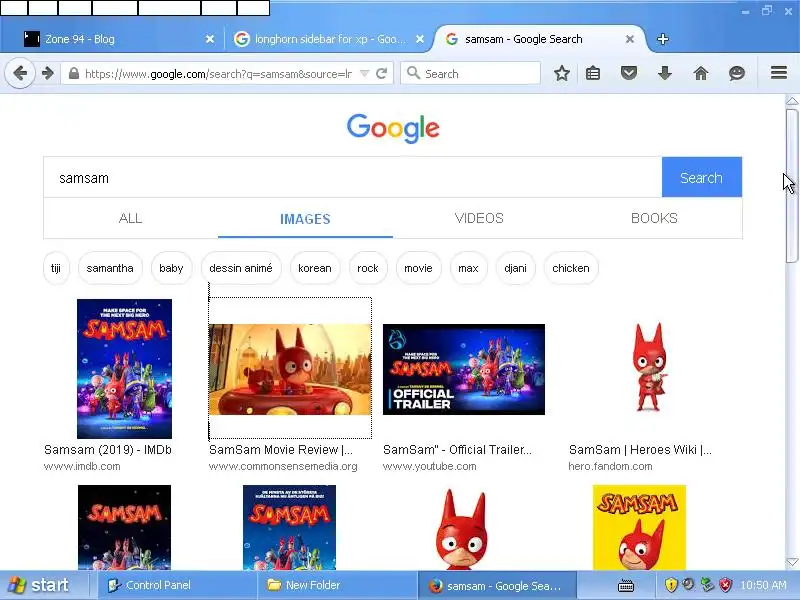The width and height of the screenshot is (800, 600).
Task: Go back using the browser back arrow
Action: tap(20, 73)
